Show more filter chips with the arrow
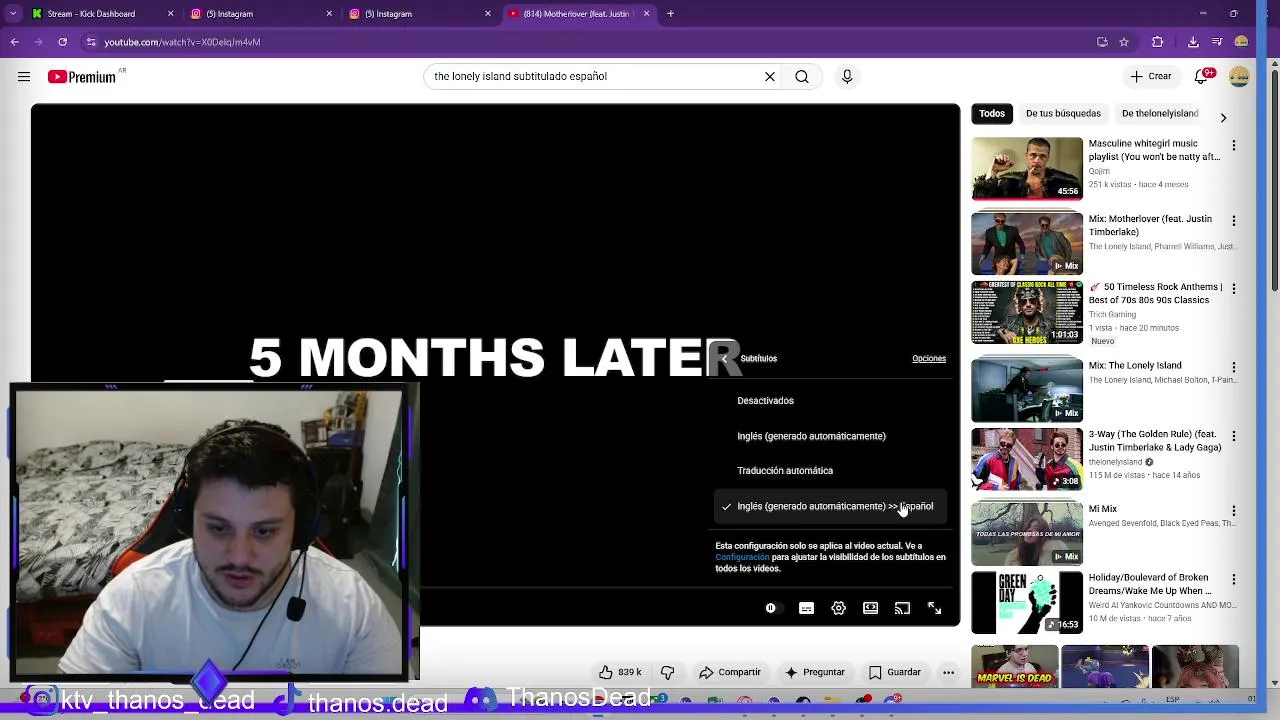Viewport: 1280px width, 720px height. [1223, 117]
